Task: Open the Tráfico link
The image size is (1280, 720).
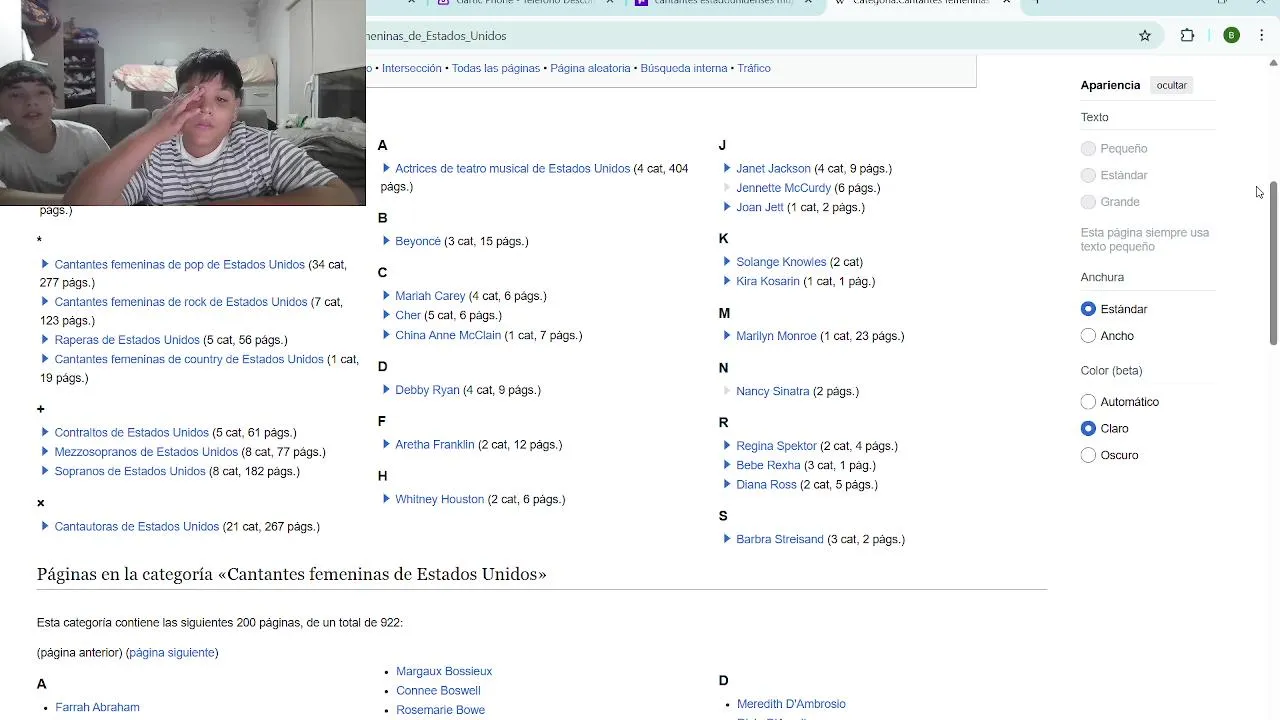Action: point(754,68)
